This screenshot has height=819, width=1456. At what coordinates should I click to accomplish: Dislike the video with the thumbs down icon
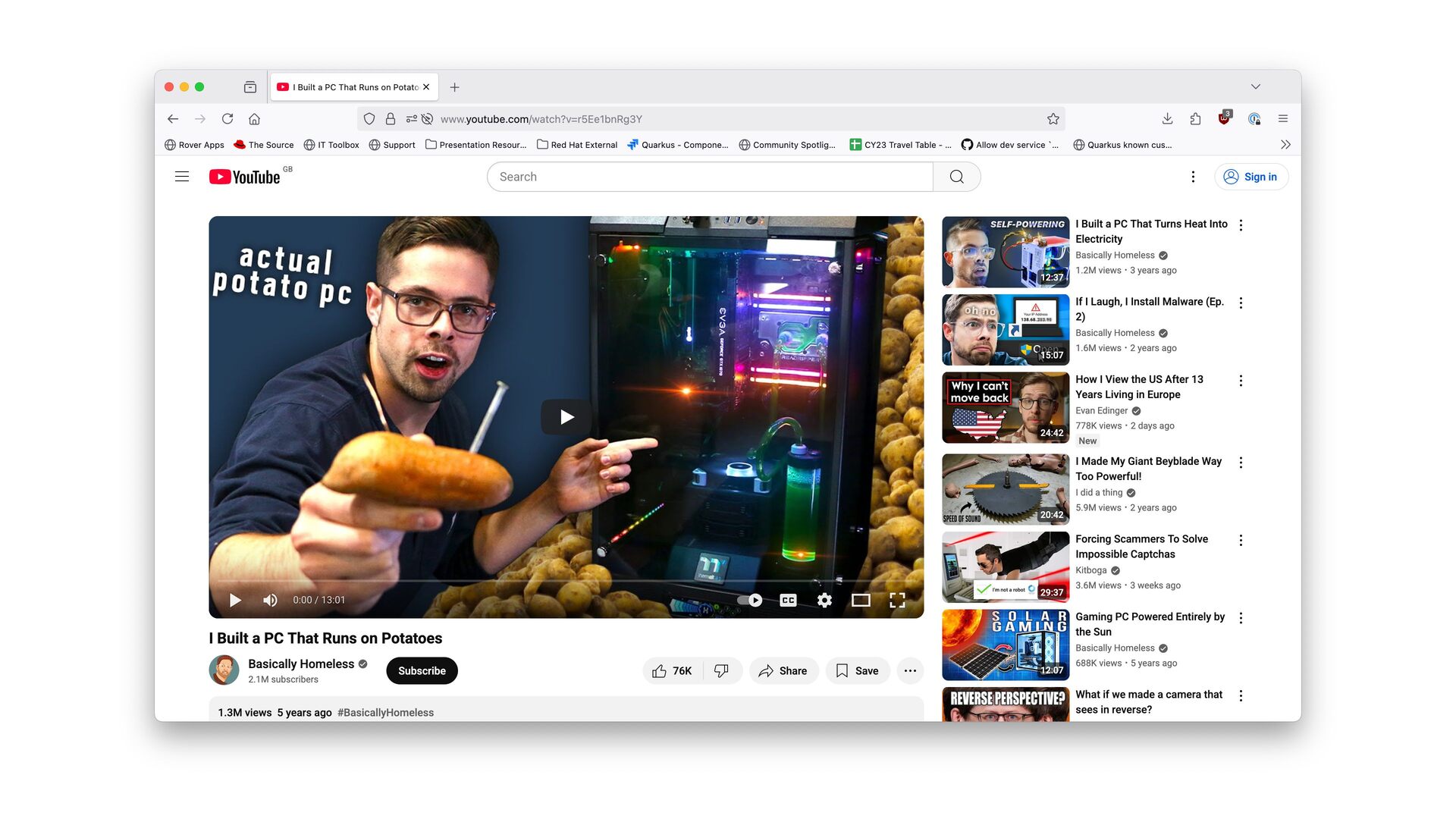tap(721, 670)
